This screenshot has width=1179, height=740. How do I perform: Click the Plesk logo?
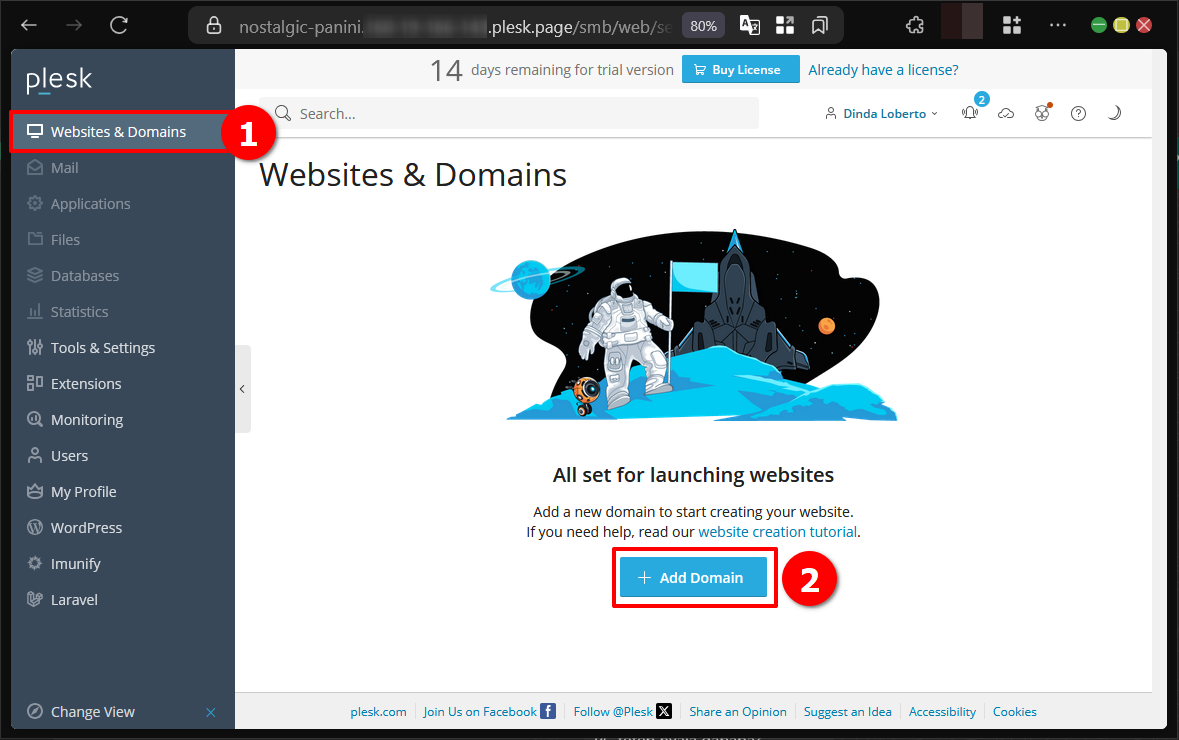(x=59, y=80)
